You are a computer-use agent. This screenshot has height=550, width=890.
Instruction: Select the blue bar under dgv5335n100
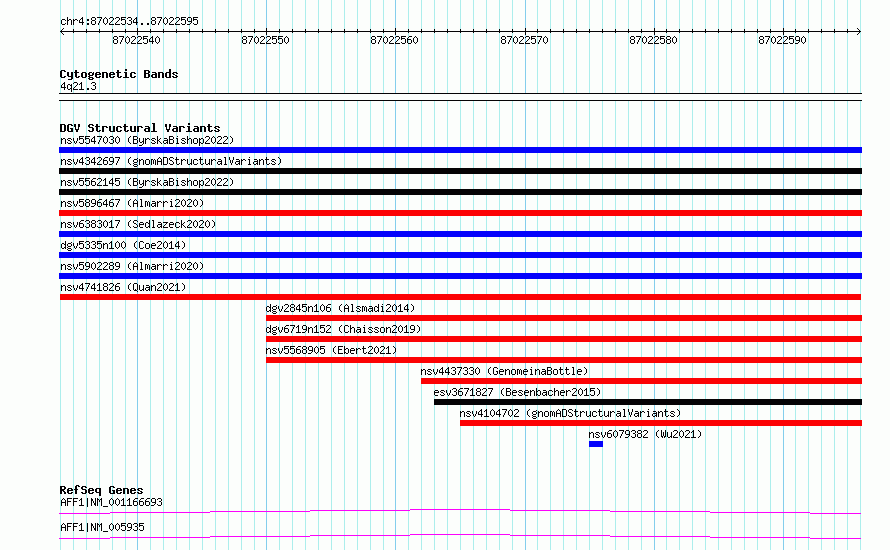point(460,255)
